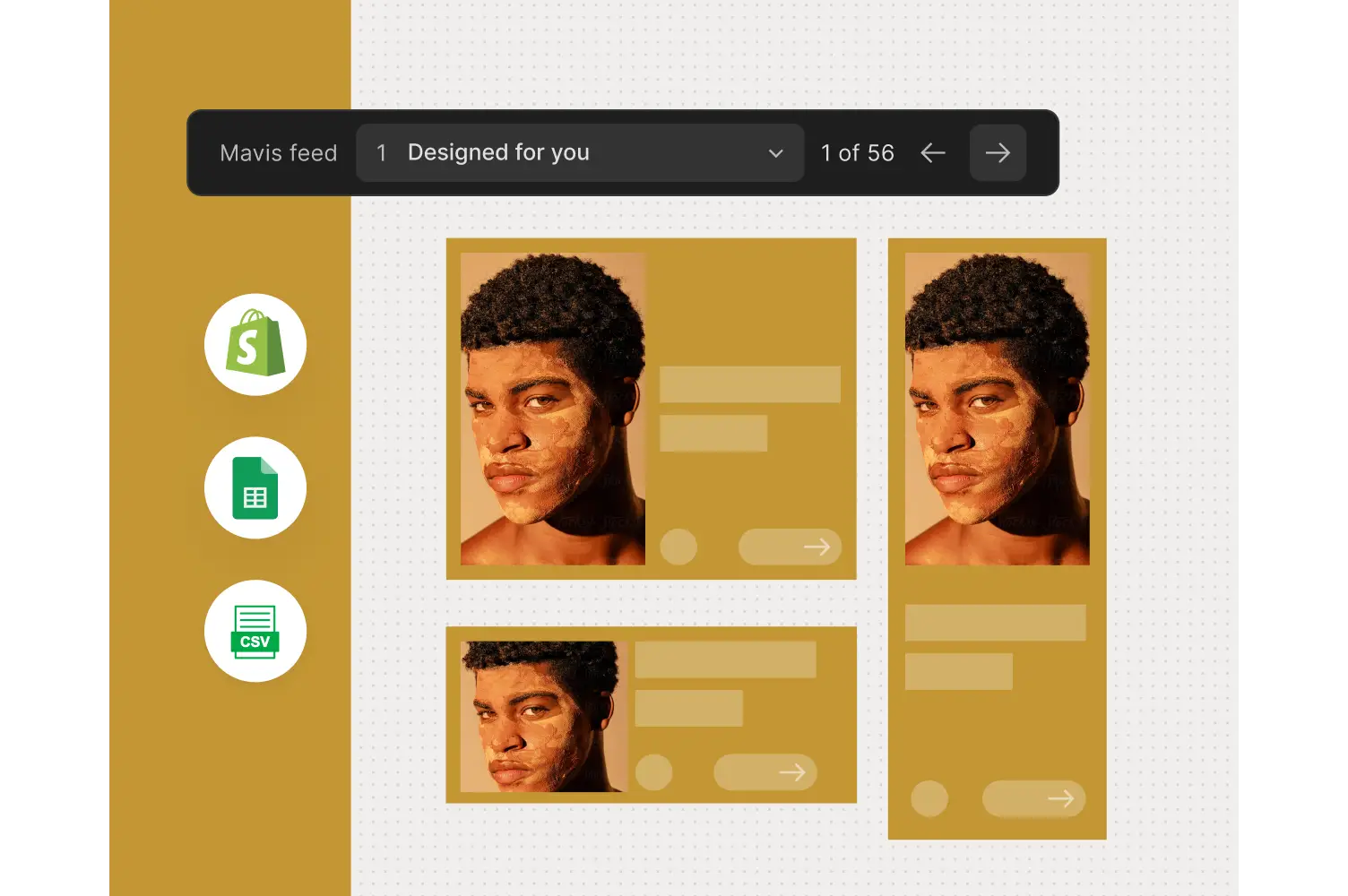The width and height of the screenshot is (1348, 896).
Task: Open cropped portrait in small bottom card
Action: pos(544,716)
